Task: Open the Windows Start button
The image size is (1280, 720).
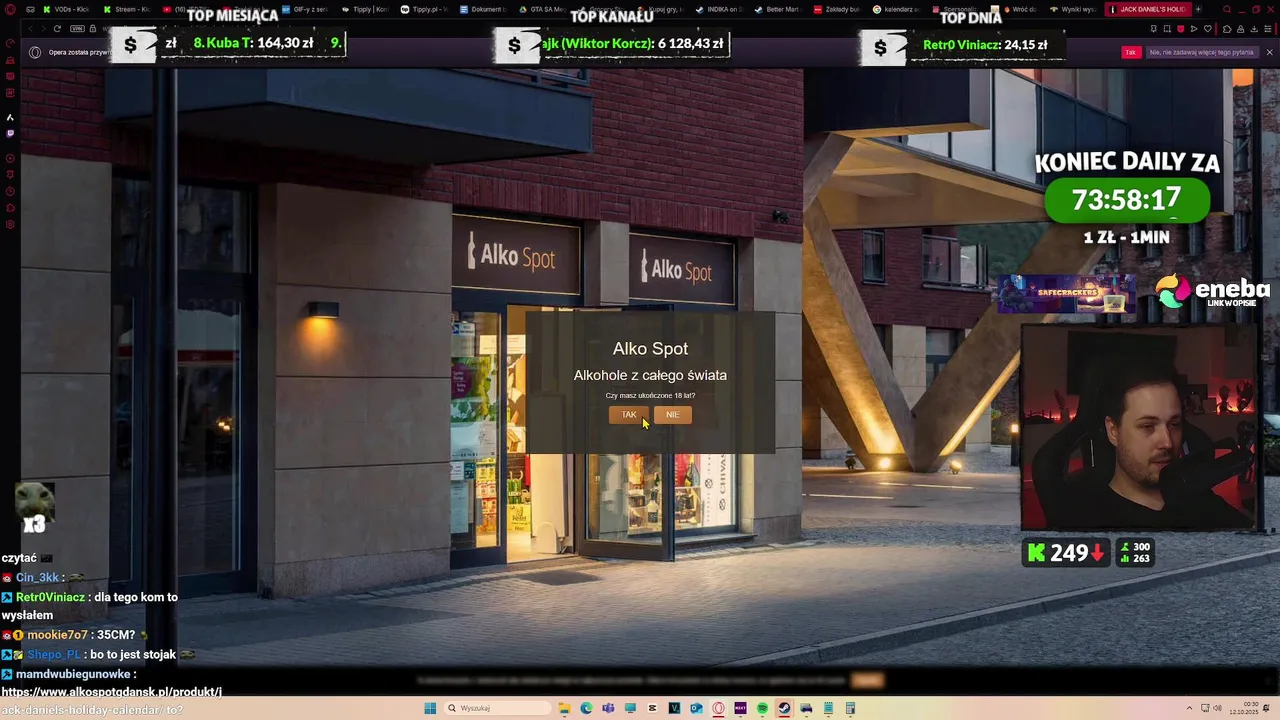Action: click(x=430, y=708)
